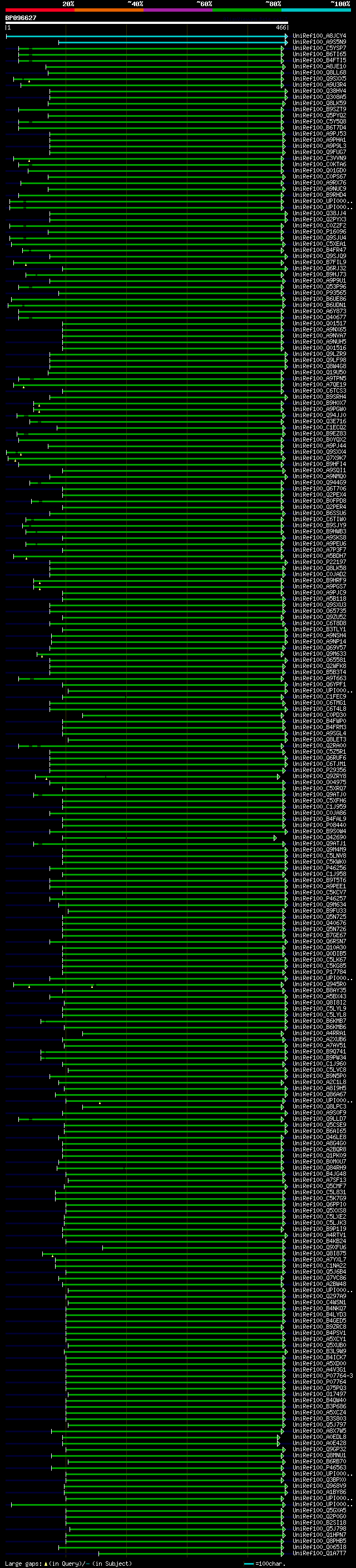The height and width of the screenshot is (1568, 356).
Task: Choose the UniRef100_P07764-3 isoform hit
Action: pos(323,1376)
